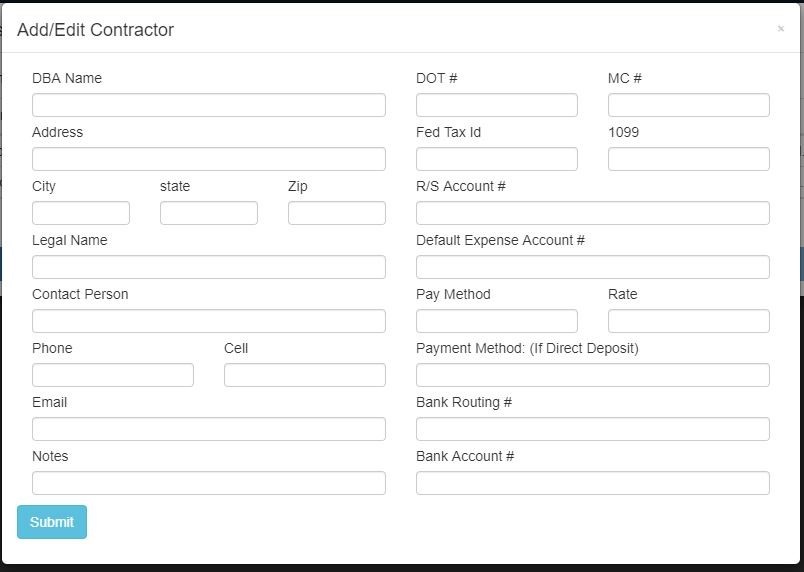This screenshot has height=572, width=804.
Task: Select the Phone number field
Action: [x=113, y=375]
